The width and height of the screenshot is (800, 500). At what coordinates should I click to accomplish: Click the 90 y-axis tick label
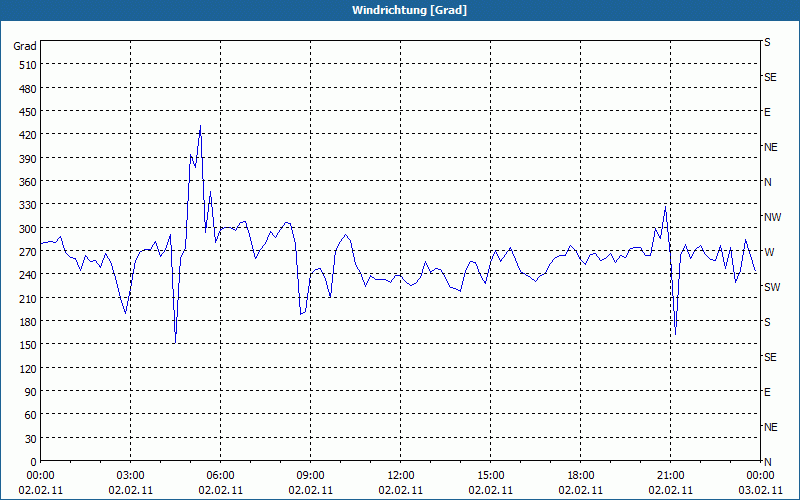(x=31, y=392)
